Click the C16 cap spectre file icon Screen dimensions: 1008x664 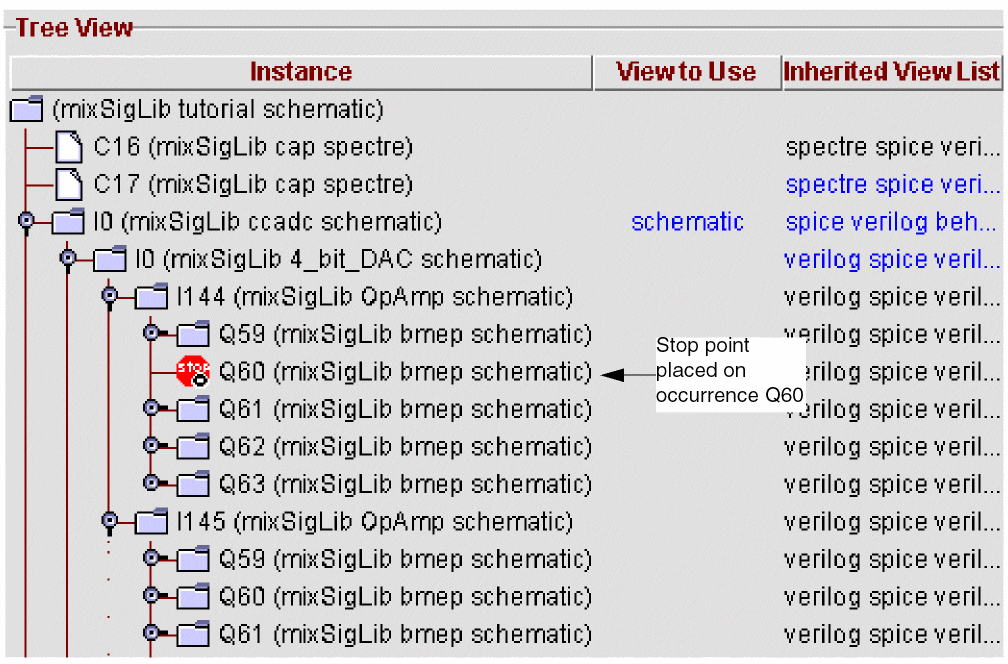click(x=69, y=148)
